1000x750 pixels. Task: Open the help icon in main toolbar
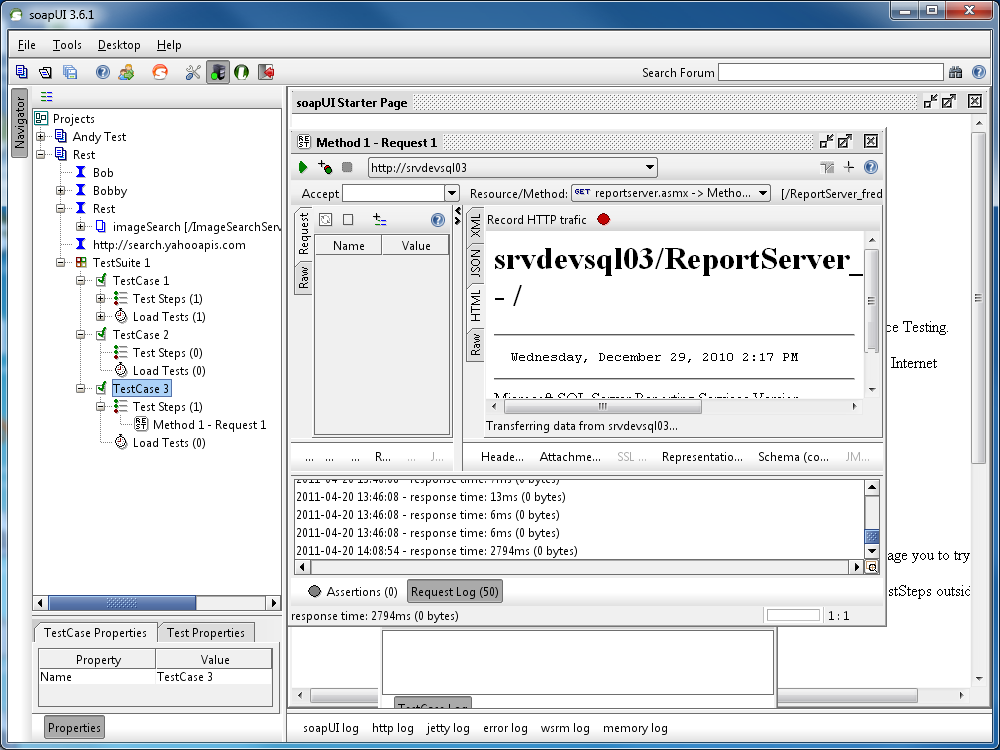[x=102, y=72]
